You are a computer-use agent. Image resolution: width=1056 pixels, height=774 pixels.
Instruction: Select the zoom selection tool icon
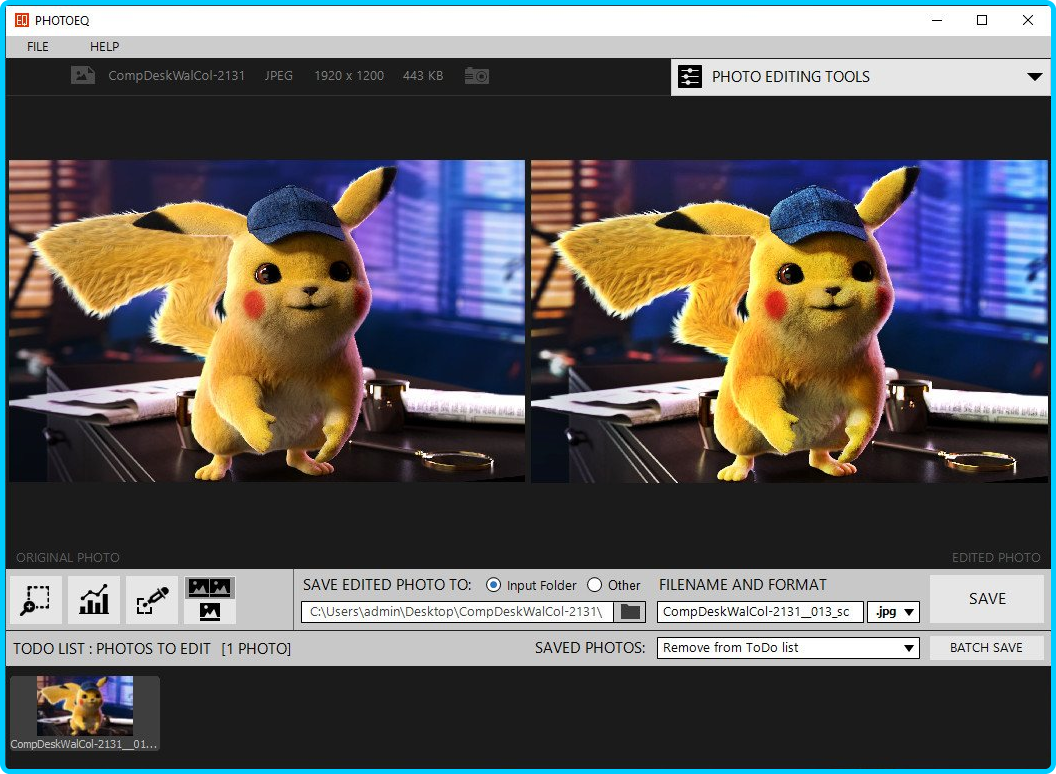click(35, 600)
